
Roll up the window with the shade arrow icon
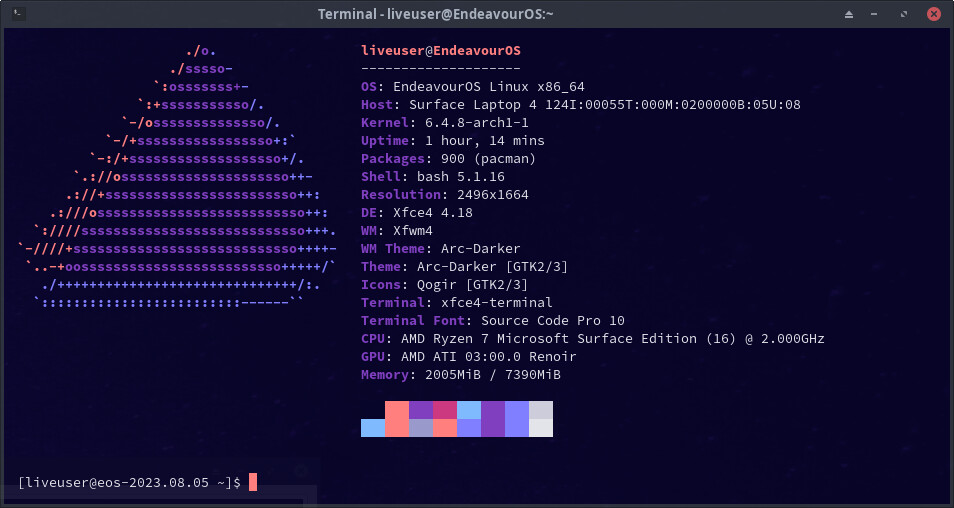pyautogui.click(x=849, y=14)
